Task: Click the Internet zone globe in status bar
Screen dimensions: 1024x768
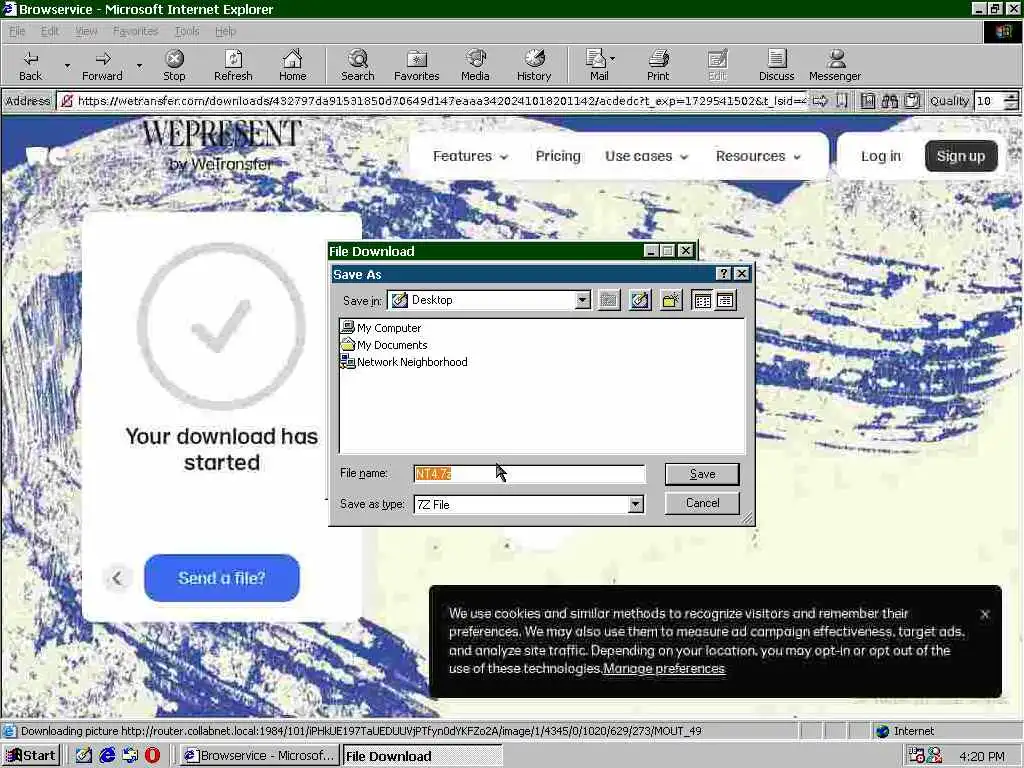Action: 882,731
